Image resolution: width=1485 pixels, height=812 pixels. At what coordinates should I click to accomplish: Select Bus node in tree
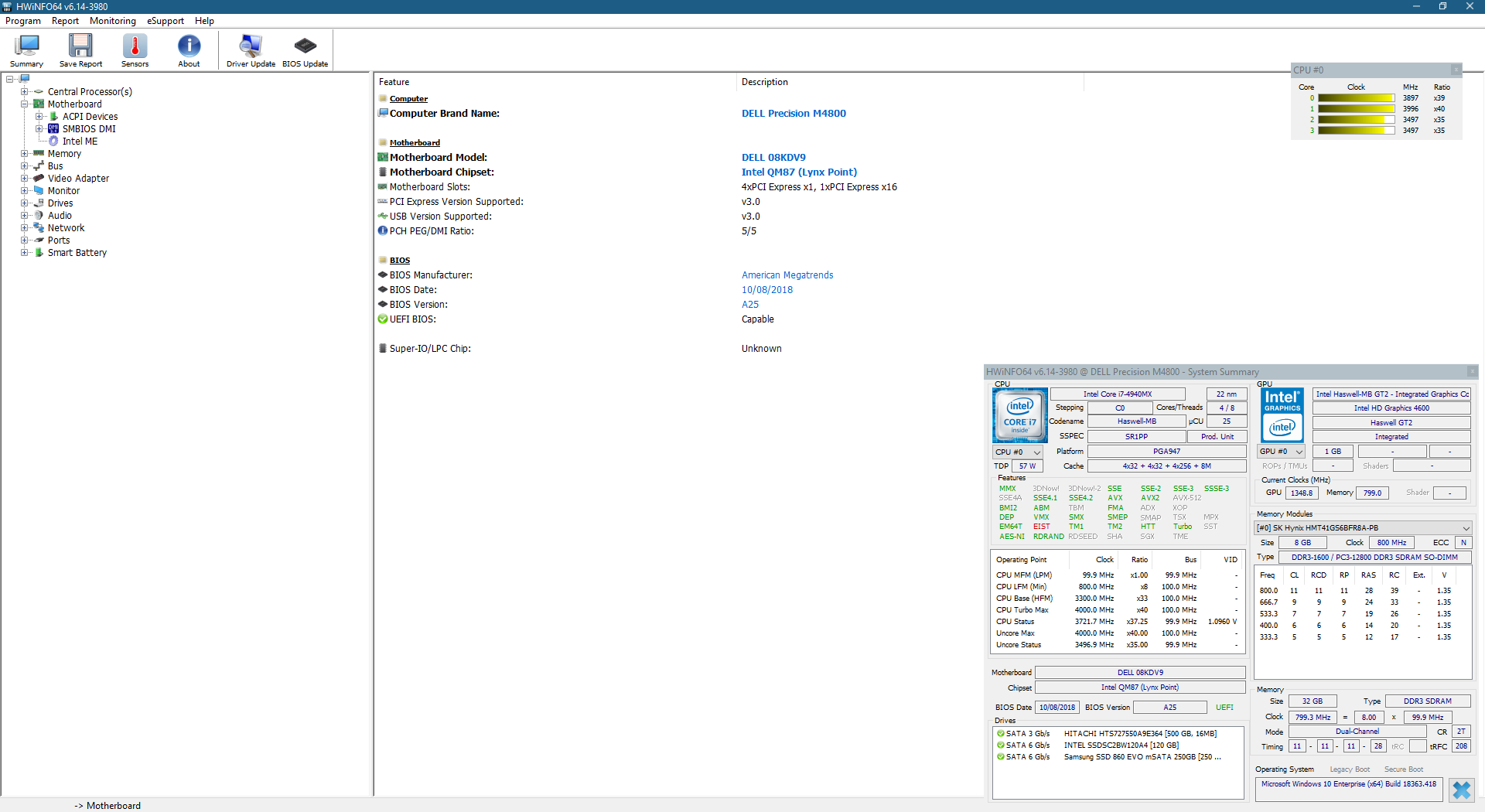click(x=55, y=166)
